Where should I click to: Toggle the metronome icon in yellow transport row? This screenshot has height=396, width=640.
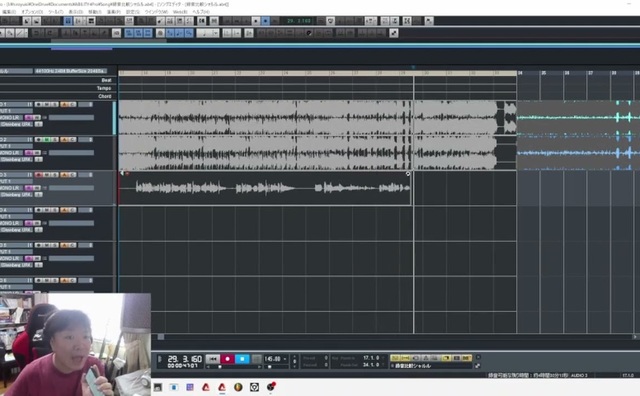coord(426,358)
